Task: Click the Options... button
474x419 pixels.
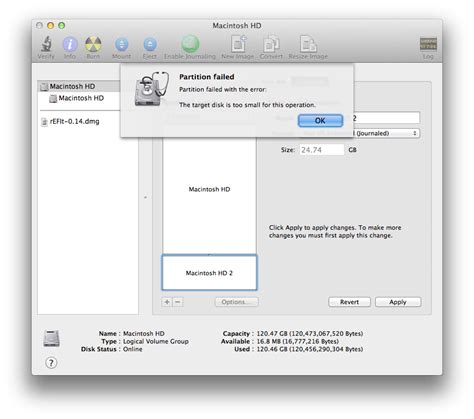Action: click(236, 302)
